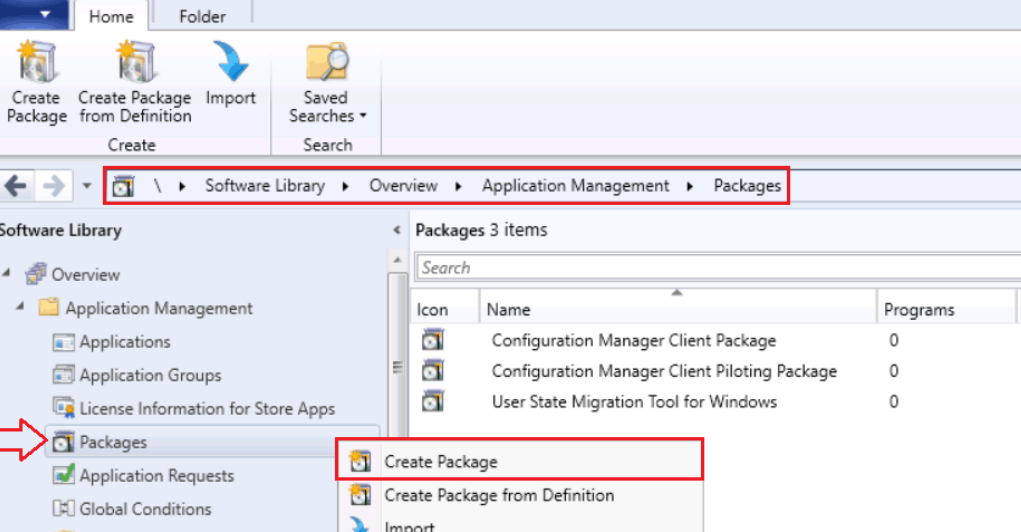Expand breadcrumb arrow after root backslash

point(182,186)
